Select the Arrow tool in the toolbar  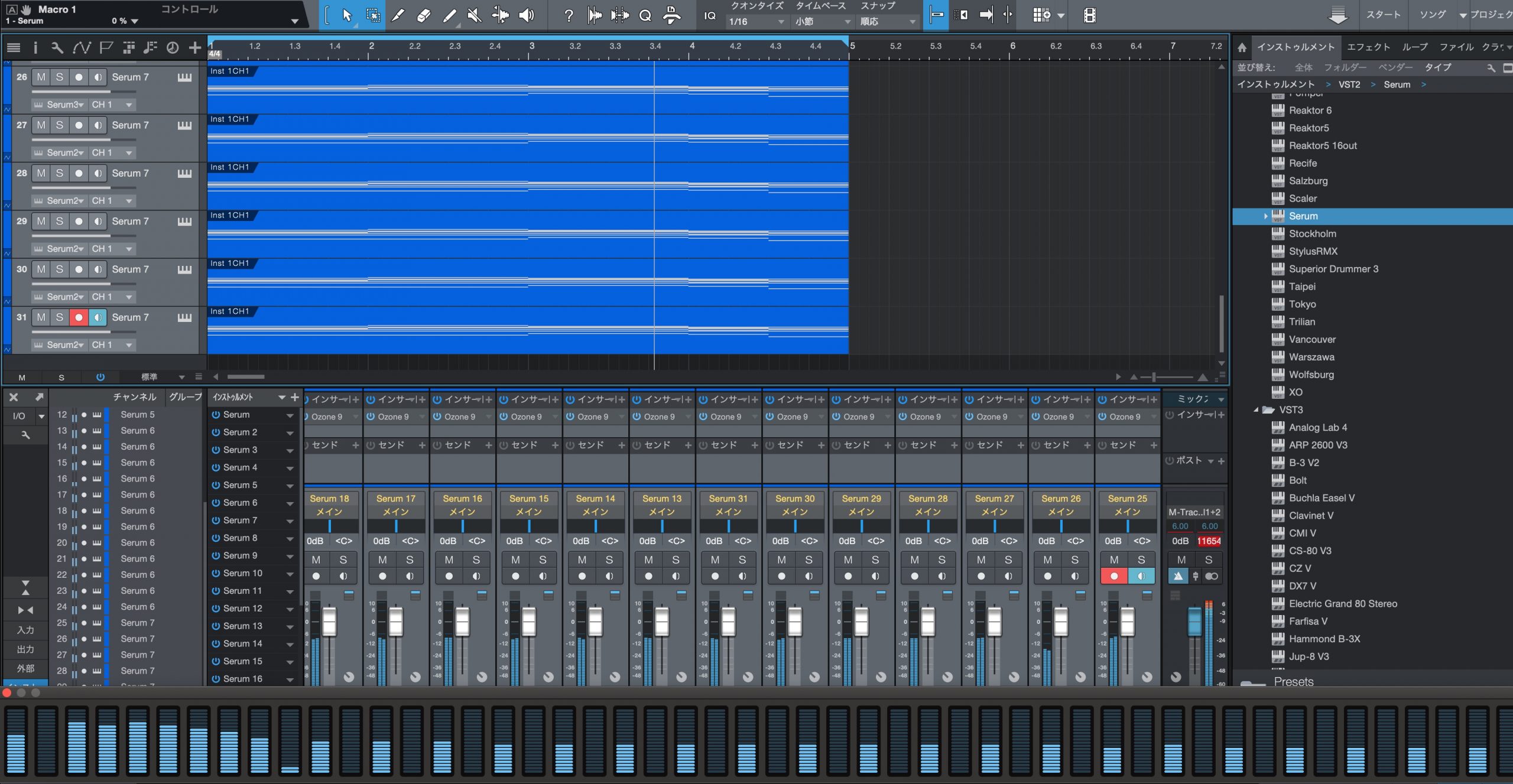[x=347, y=15]
